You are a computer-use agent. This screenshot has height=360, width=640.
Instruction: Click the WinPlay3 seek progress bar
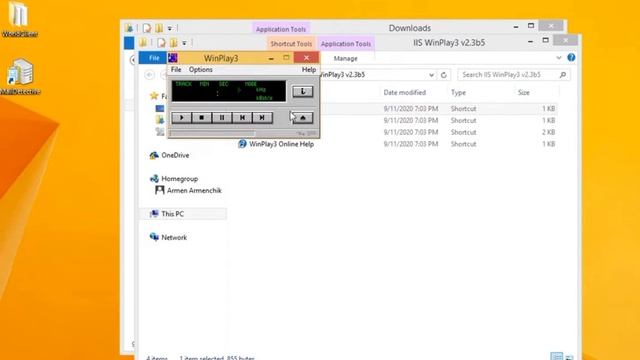(x=212, y=133)
